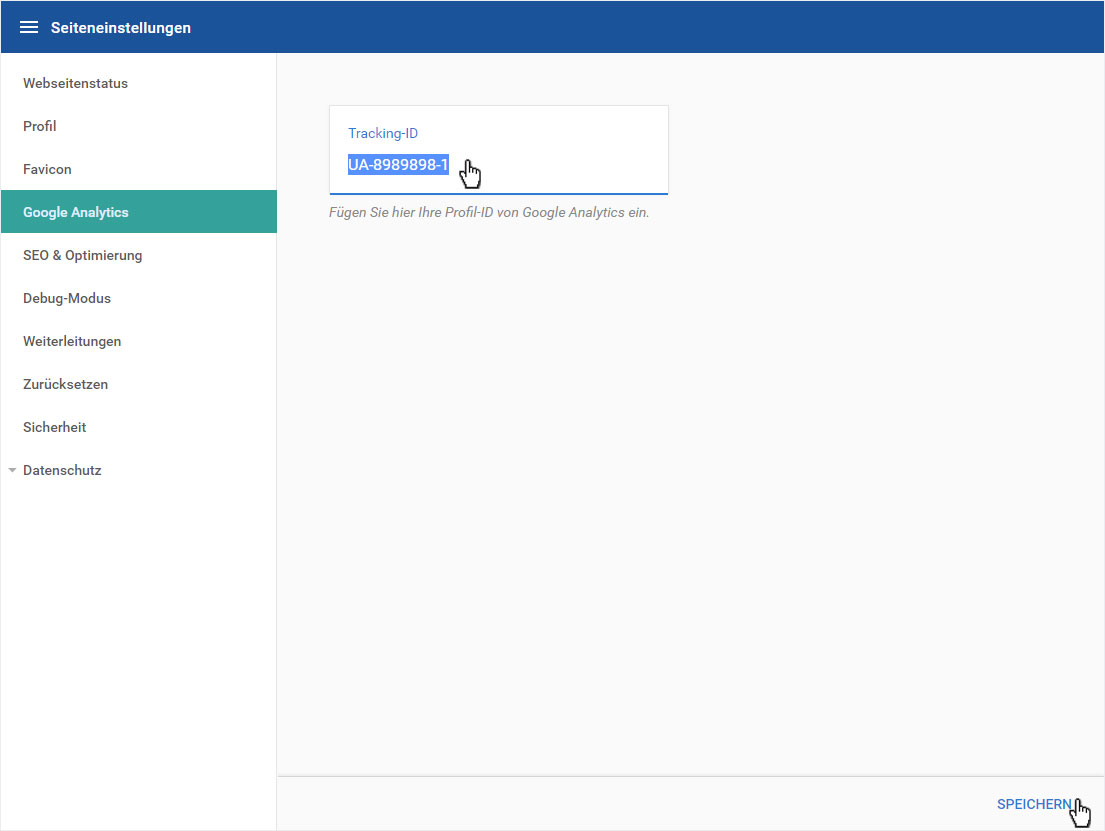
Task: Open the hamburger menu icon
Action: coord(29,27)
